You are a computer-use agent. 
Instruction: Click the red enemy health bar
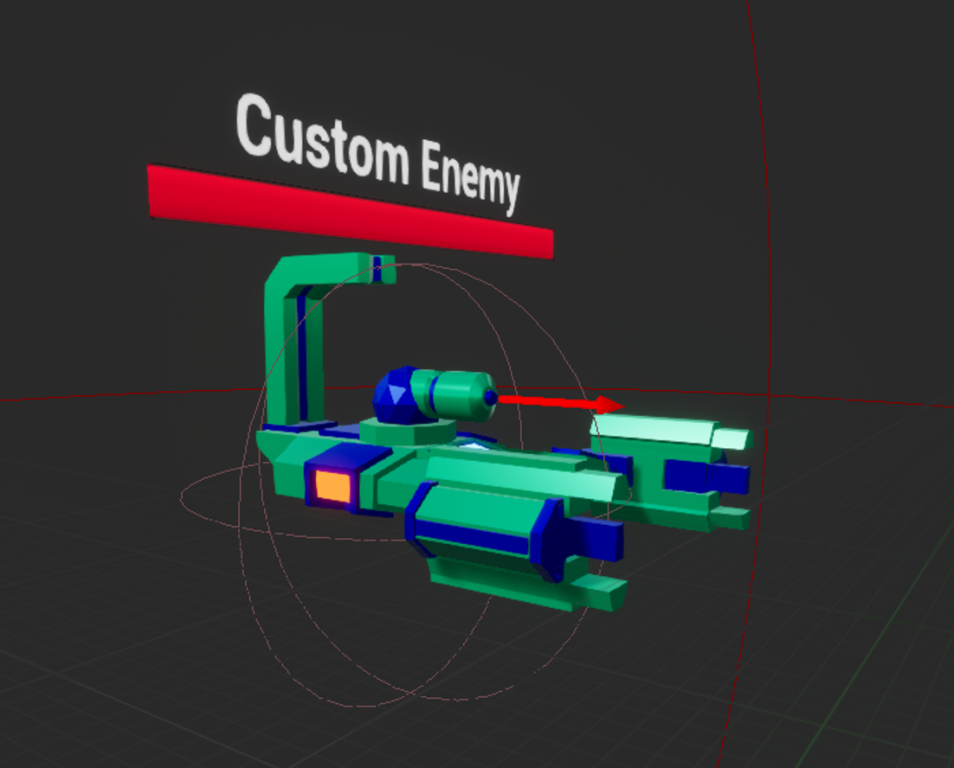[x=350, y=206]
